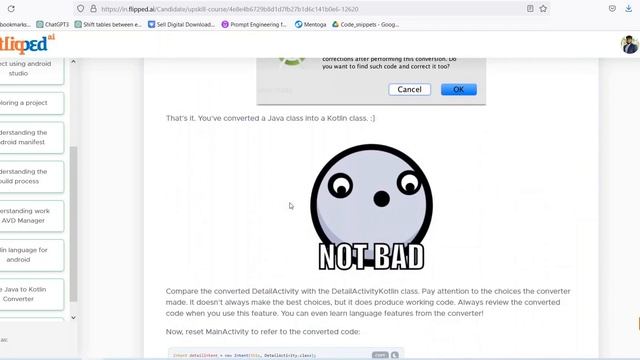Bookmark this page with the star icon
Image resolution: width=640 pixels, height=360 pixels.
tap(543, 9)
